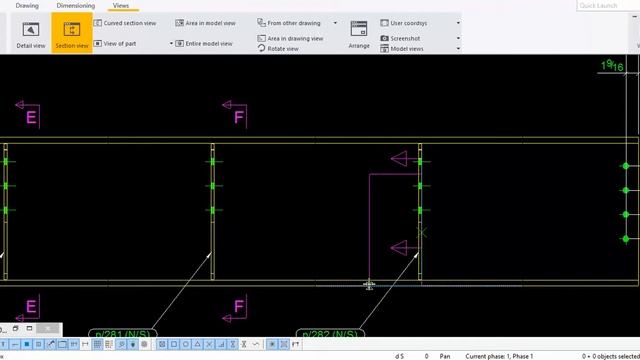Toggle snap to lines wavy icon
Screen dimensions: 640x360
pos(256,344)
